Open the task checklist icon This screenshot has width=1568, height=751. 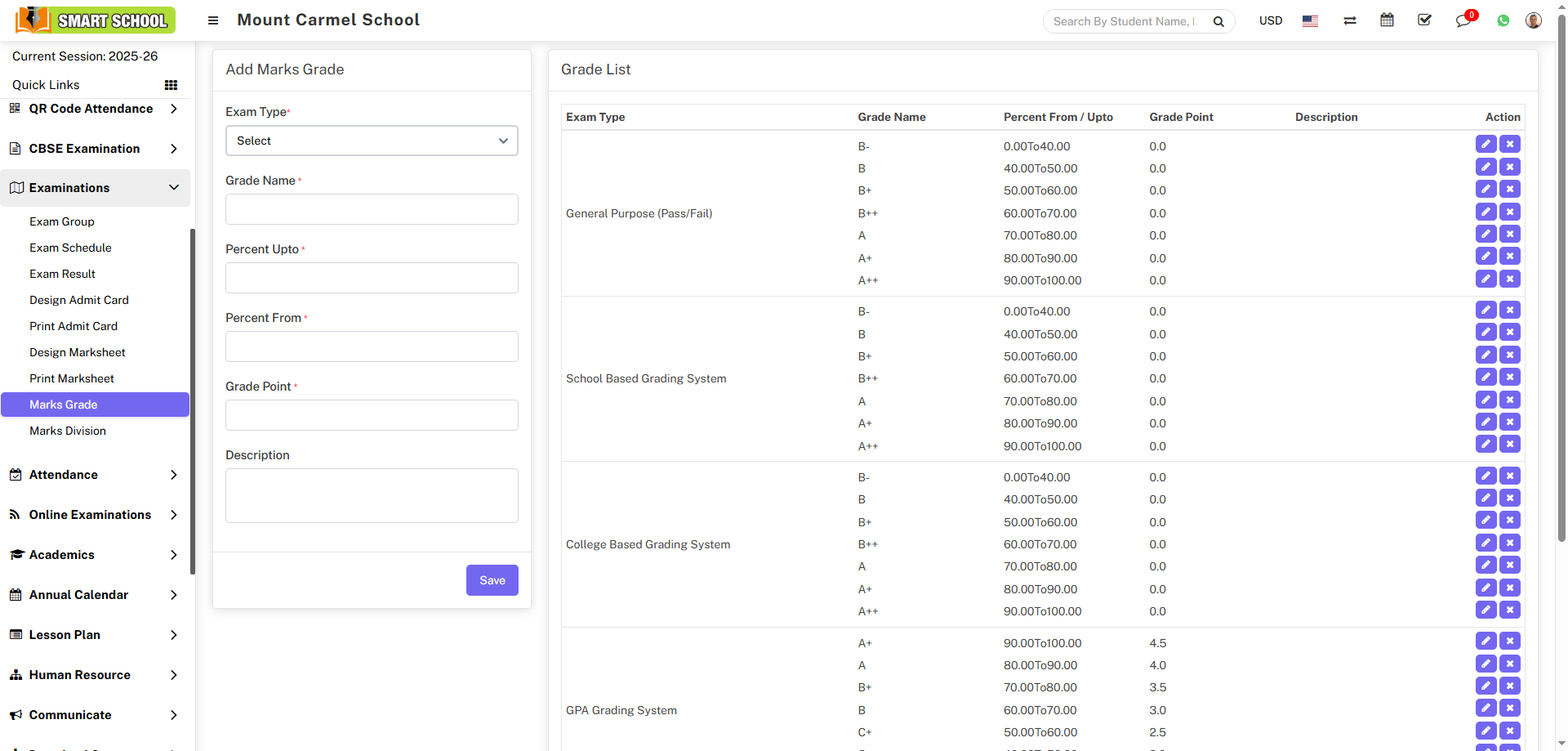(x=1424, y=20)
